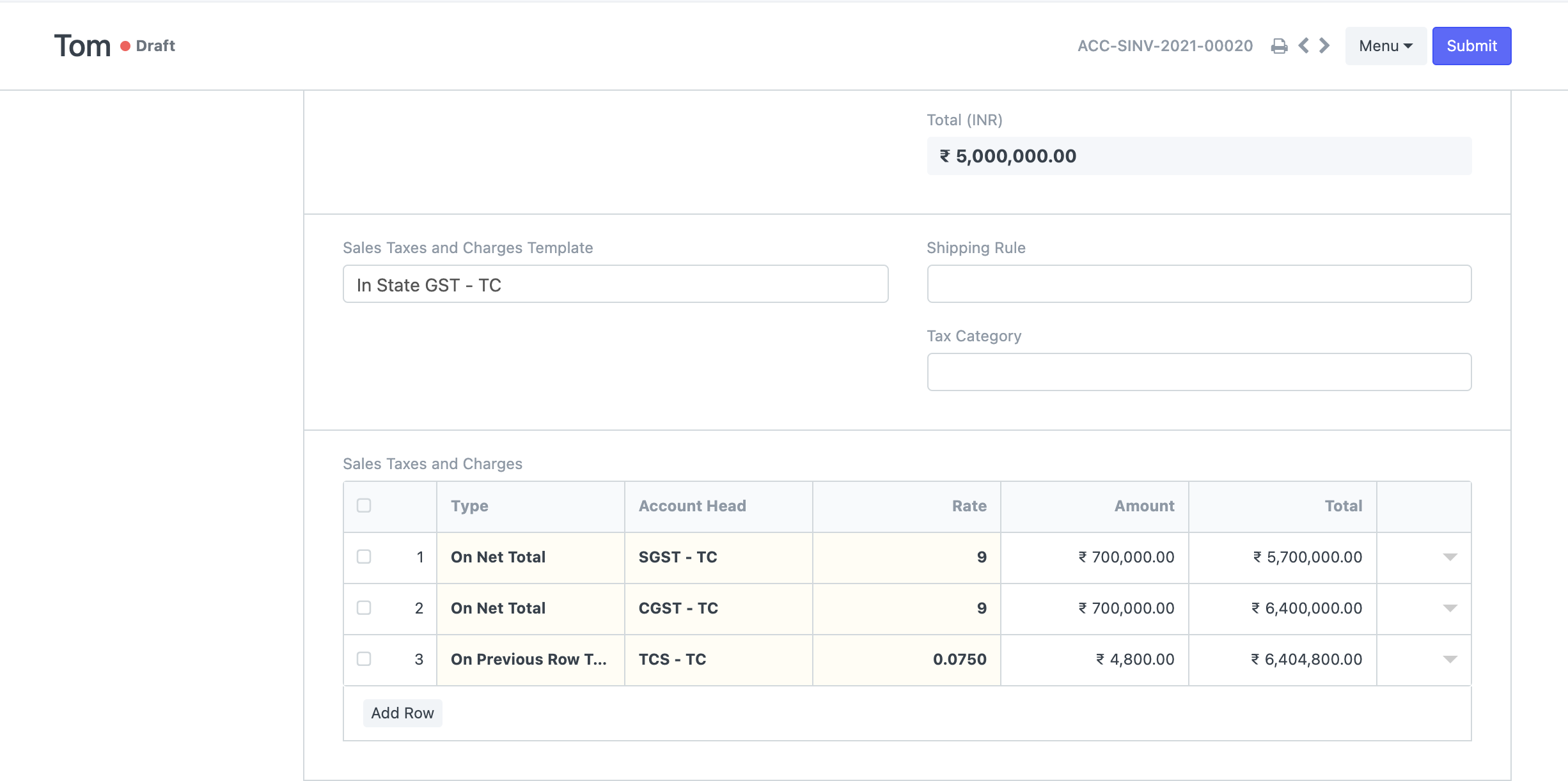
Task: Click the Draft status indicator
Action: 148,46
